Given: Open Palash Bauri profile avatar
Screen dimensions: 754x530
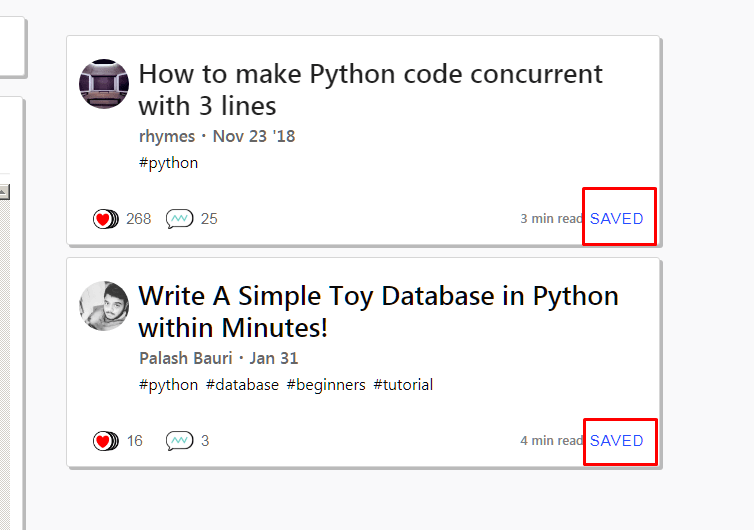Looking at the screenshot, I should point(104,306).
